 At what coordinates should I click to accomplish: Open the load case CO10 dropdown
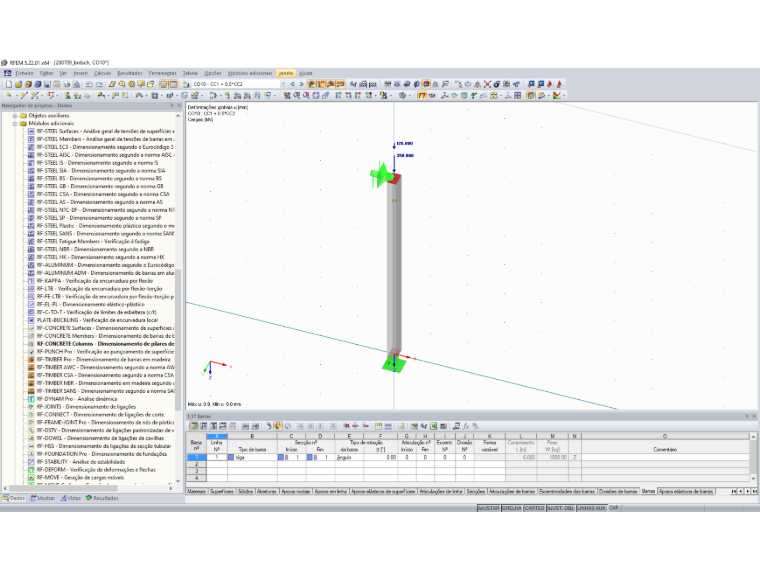[283, 84]
